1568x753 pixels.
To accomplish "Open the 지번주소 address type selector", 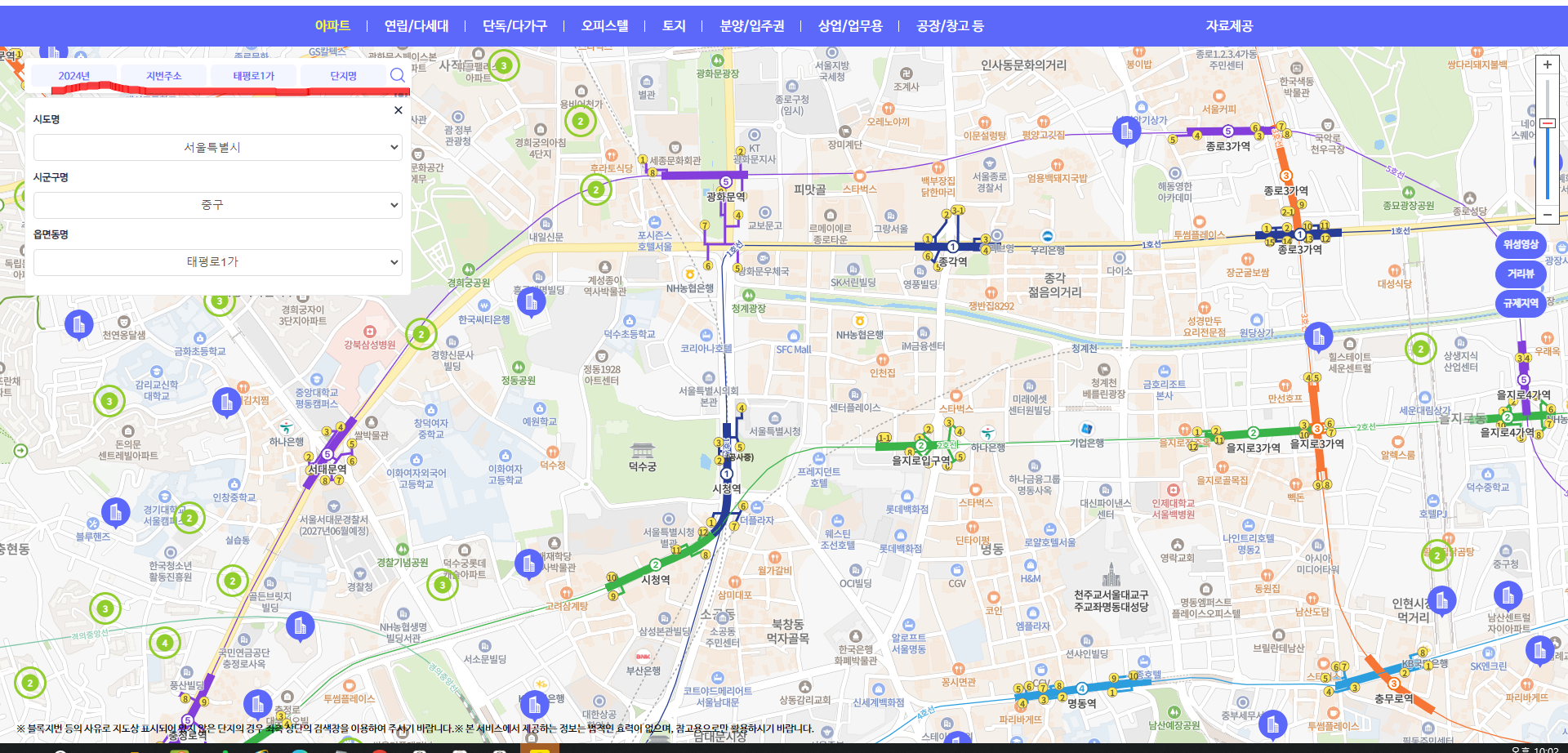I will click(x=164, y=76).
